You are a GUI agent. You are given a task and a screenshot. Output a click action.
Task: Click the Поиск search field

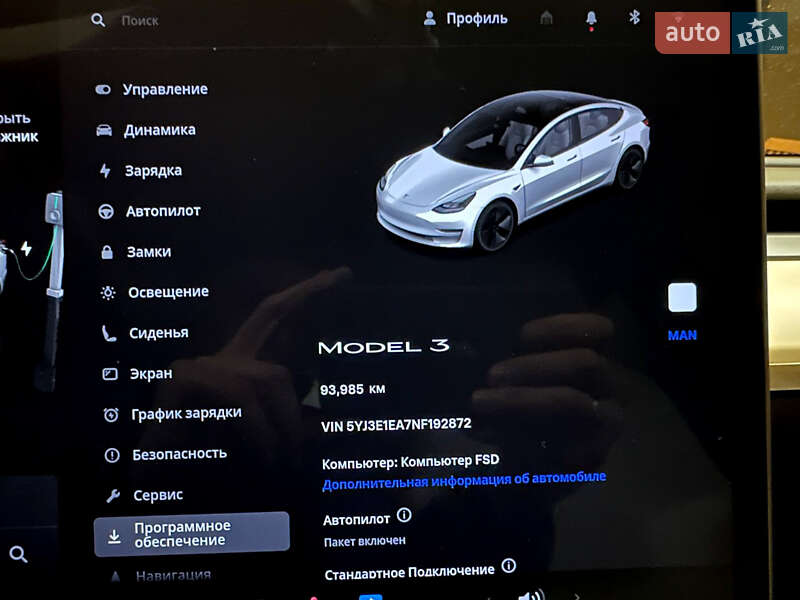point(140,19)
